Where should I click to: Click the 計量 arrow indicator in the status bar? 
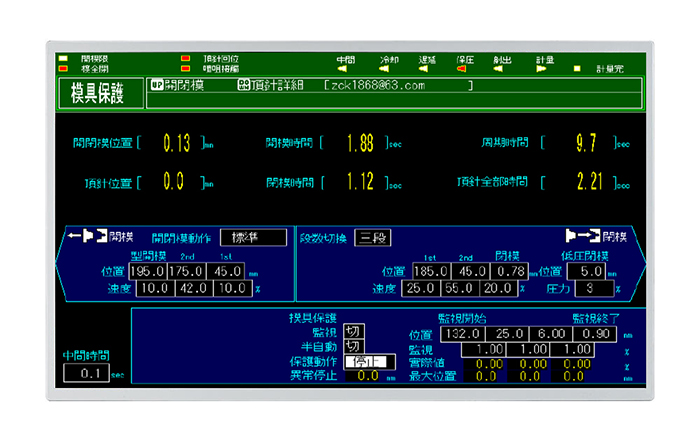coord(541,69)
